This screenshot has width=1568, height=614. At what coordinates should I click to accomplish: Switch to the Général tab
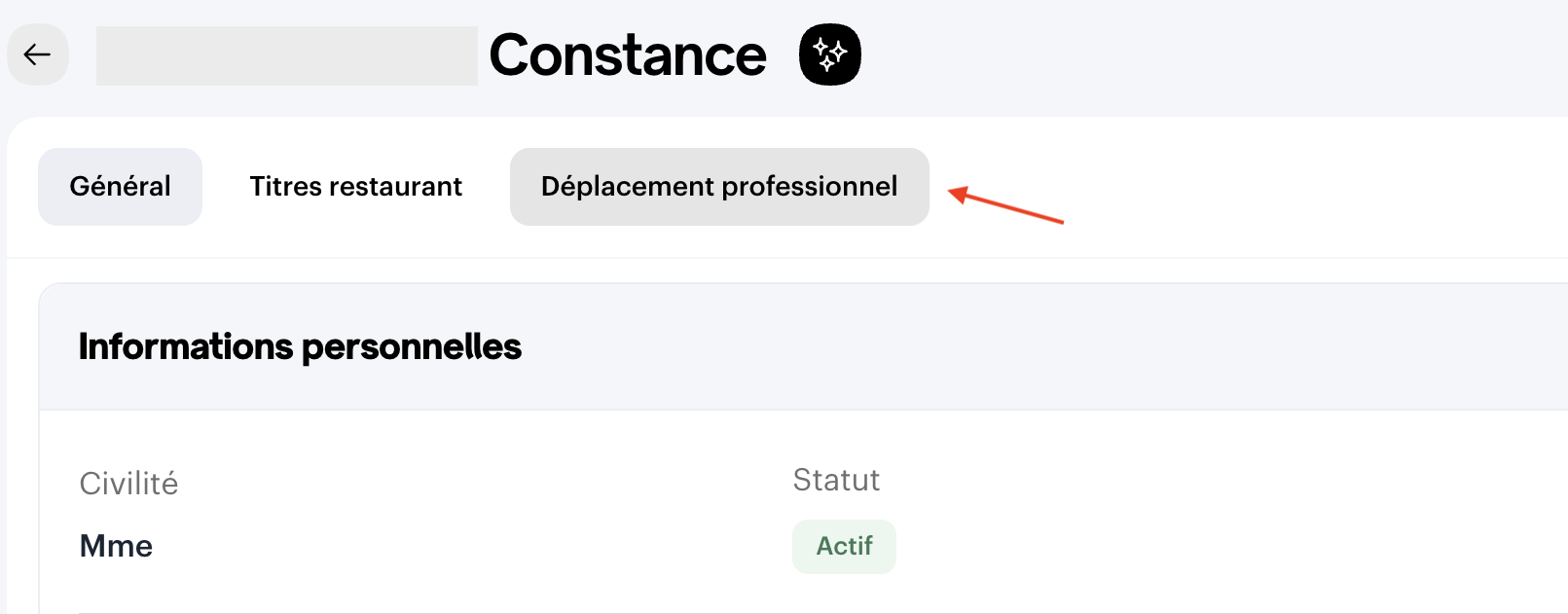120,187
